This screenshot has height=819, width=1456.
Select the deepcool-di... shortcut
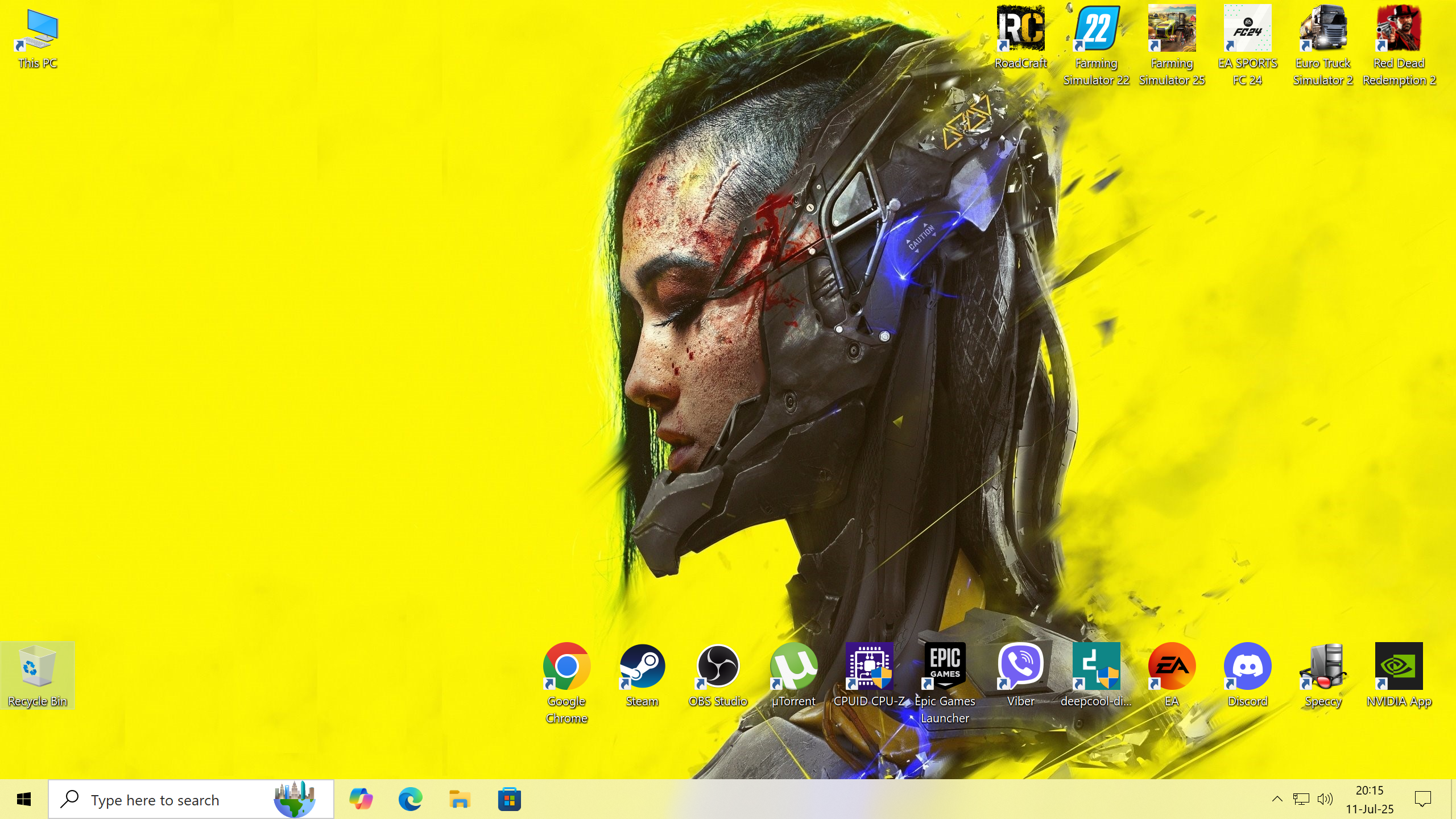(x=1096, y=675)
